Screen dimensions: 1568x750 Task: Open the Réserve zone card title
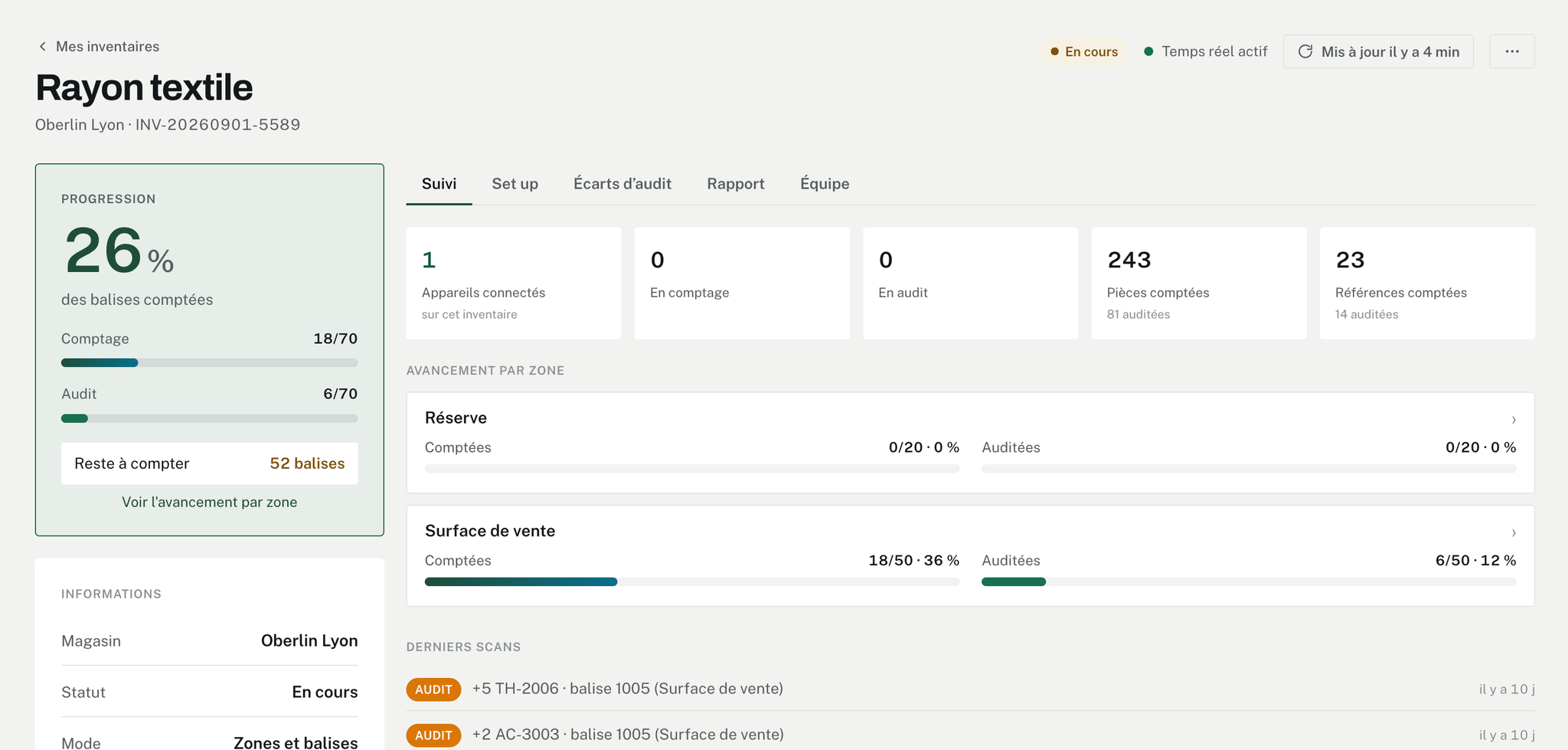456,418
